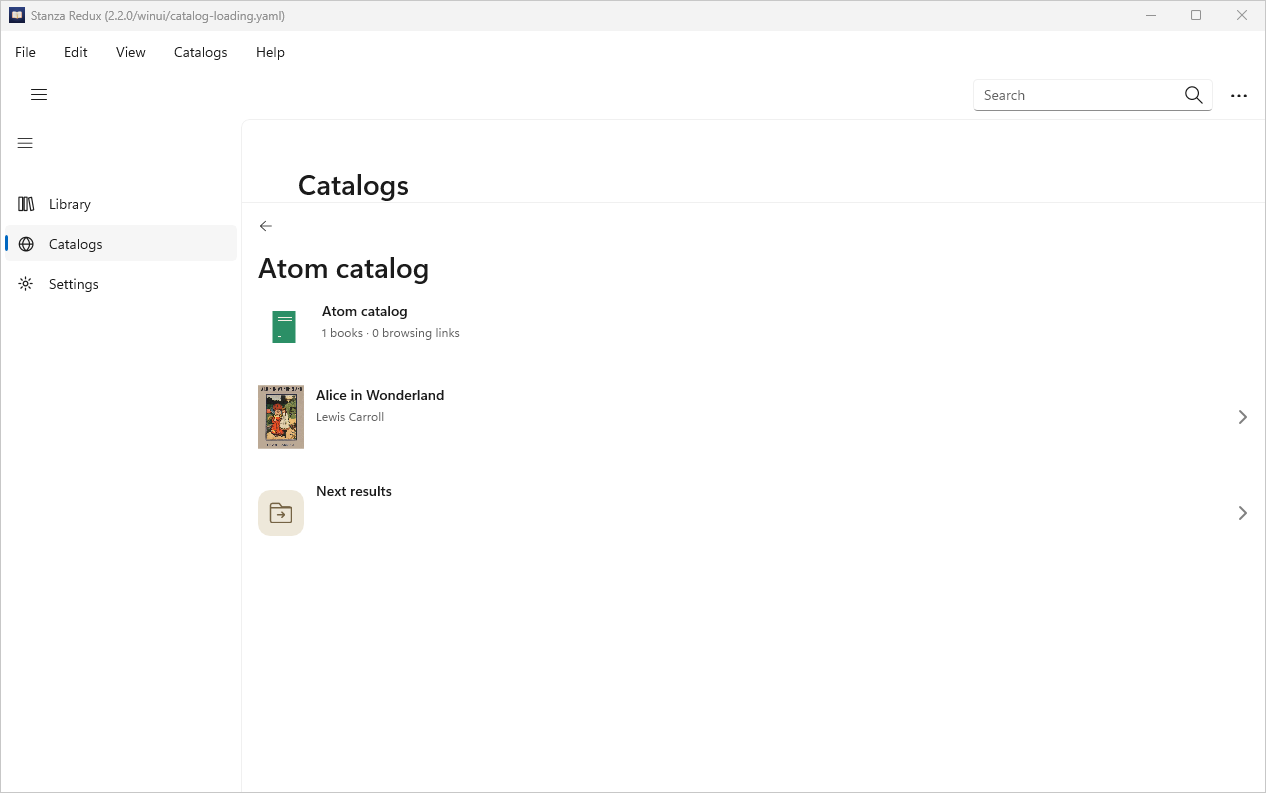
Task: Click the search magnifier icon
Action: click(1193, 95)
